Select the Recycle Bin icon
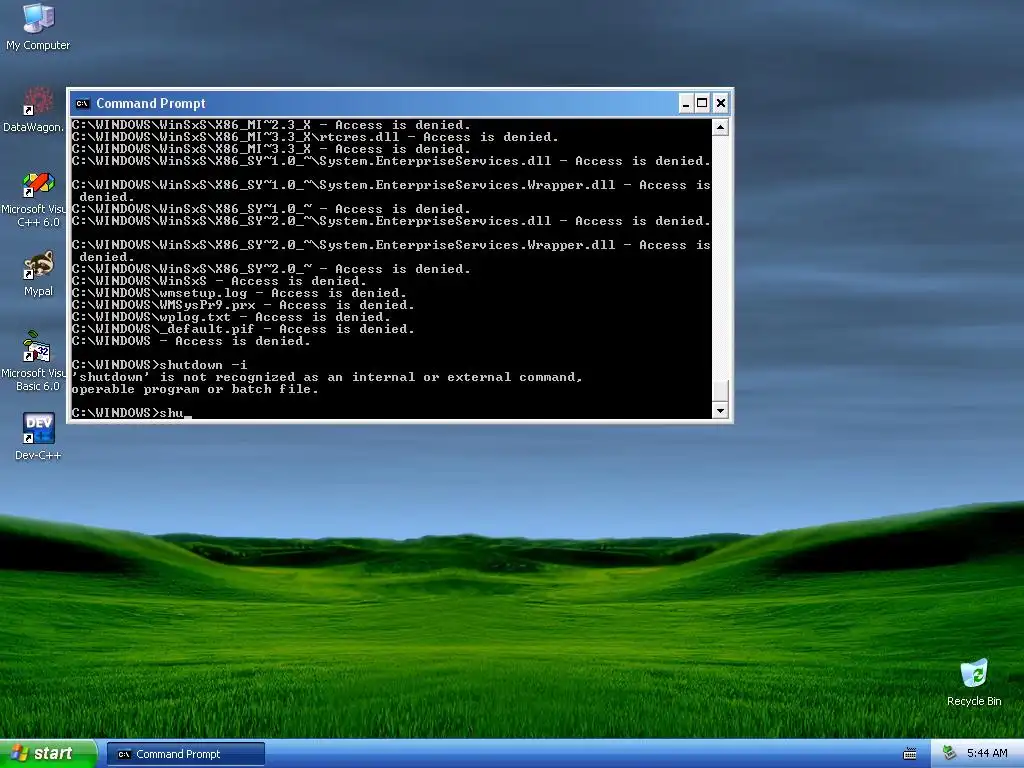The image size is (1024, 768). point(974,683)
